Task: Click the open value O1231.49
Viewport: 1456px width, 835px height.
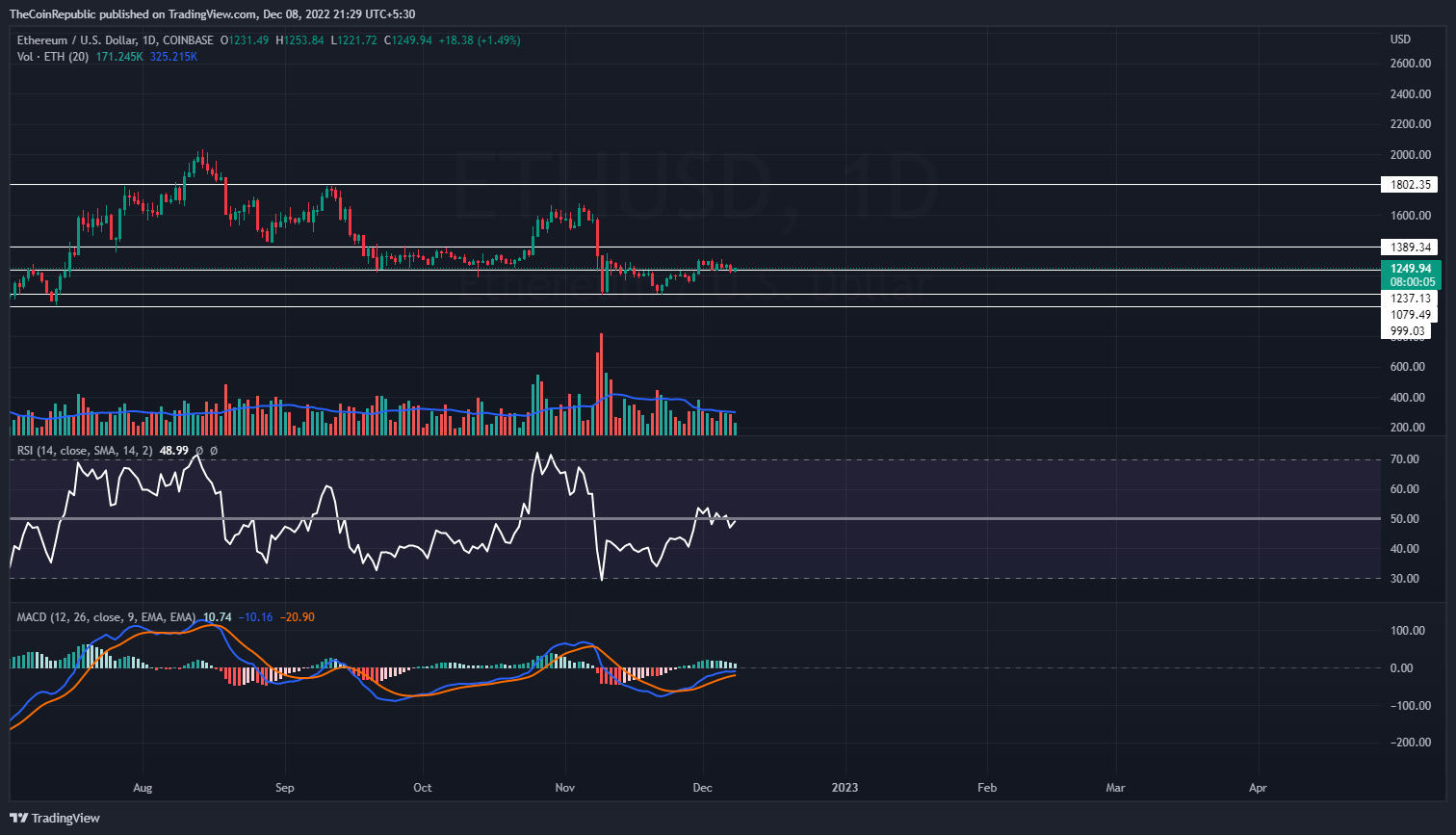Action: coord(245,40)
